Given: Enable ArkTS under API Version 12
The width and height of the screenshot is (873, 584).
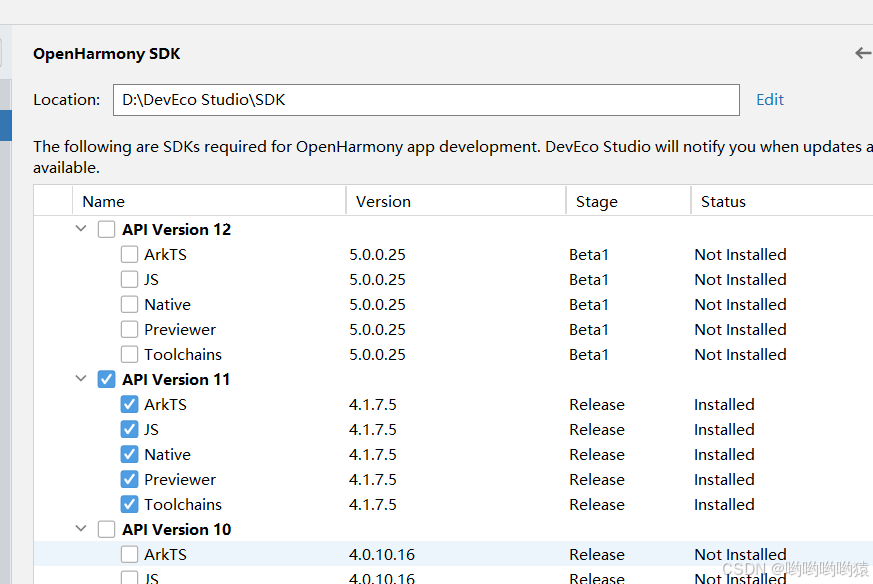Looking at the screenshot, I should 129,255.
